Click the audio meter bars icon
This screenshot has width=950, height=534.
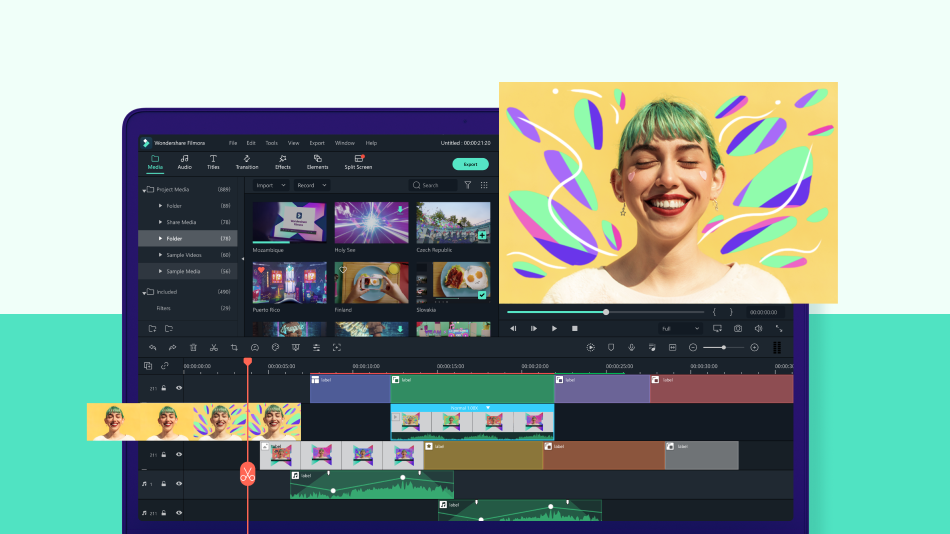point(777,348)
